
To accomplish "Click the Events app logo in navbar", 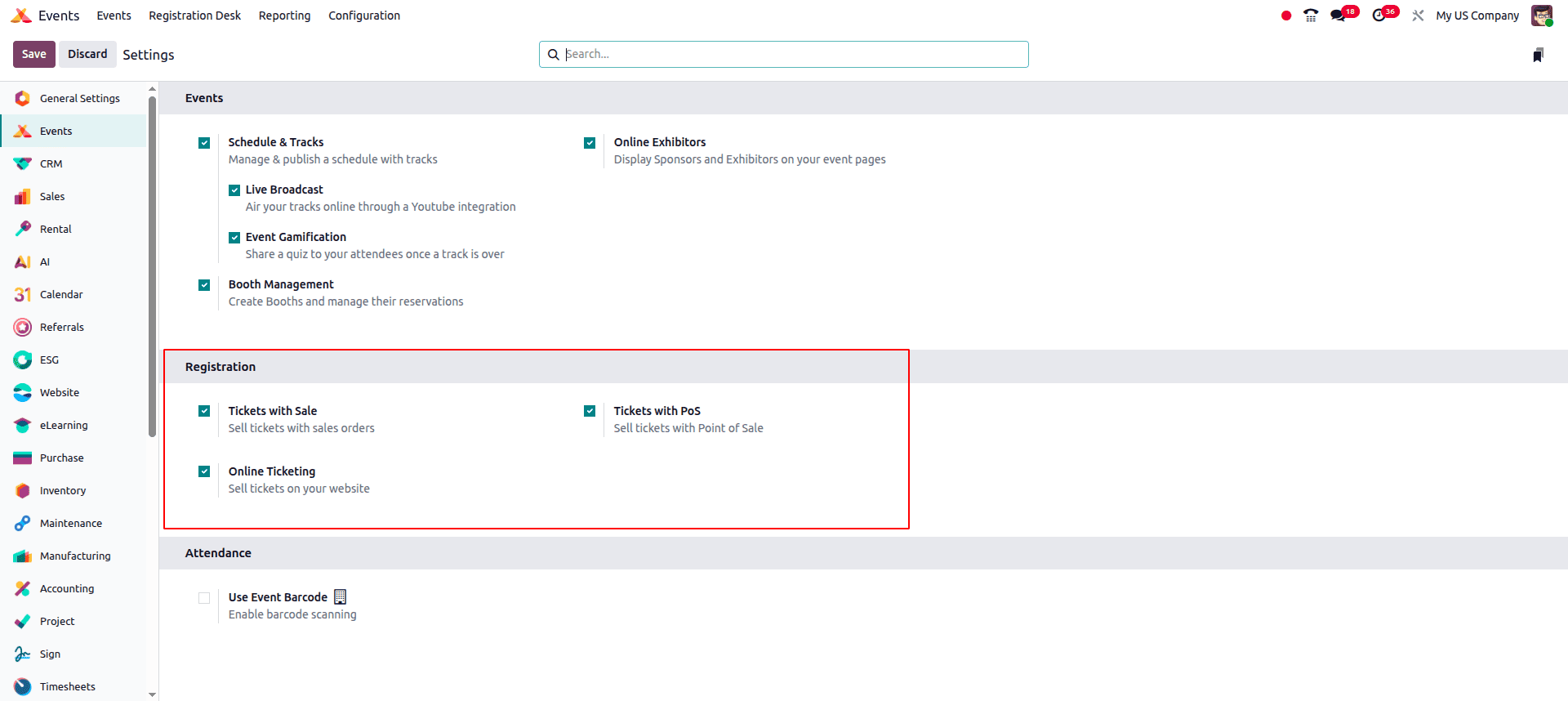I will click(x=21, y=16).
